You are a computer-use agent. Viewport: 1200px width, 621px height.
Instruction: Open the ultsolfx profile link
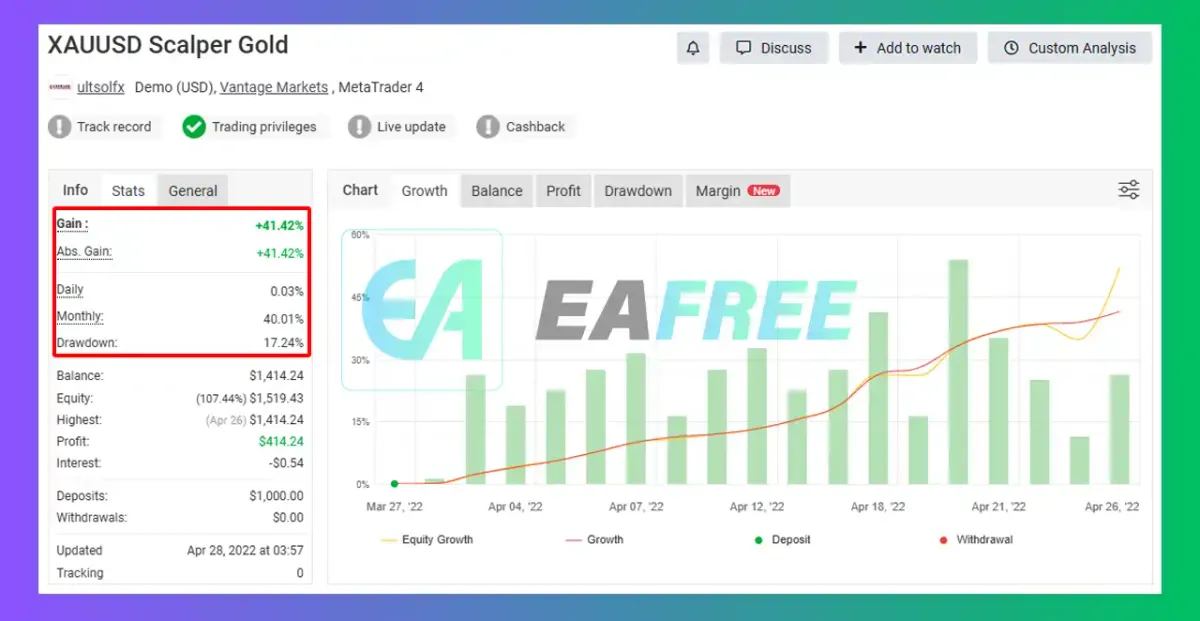[x=101, y=87]
